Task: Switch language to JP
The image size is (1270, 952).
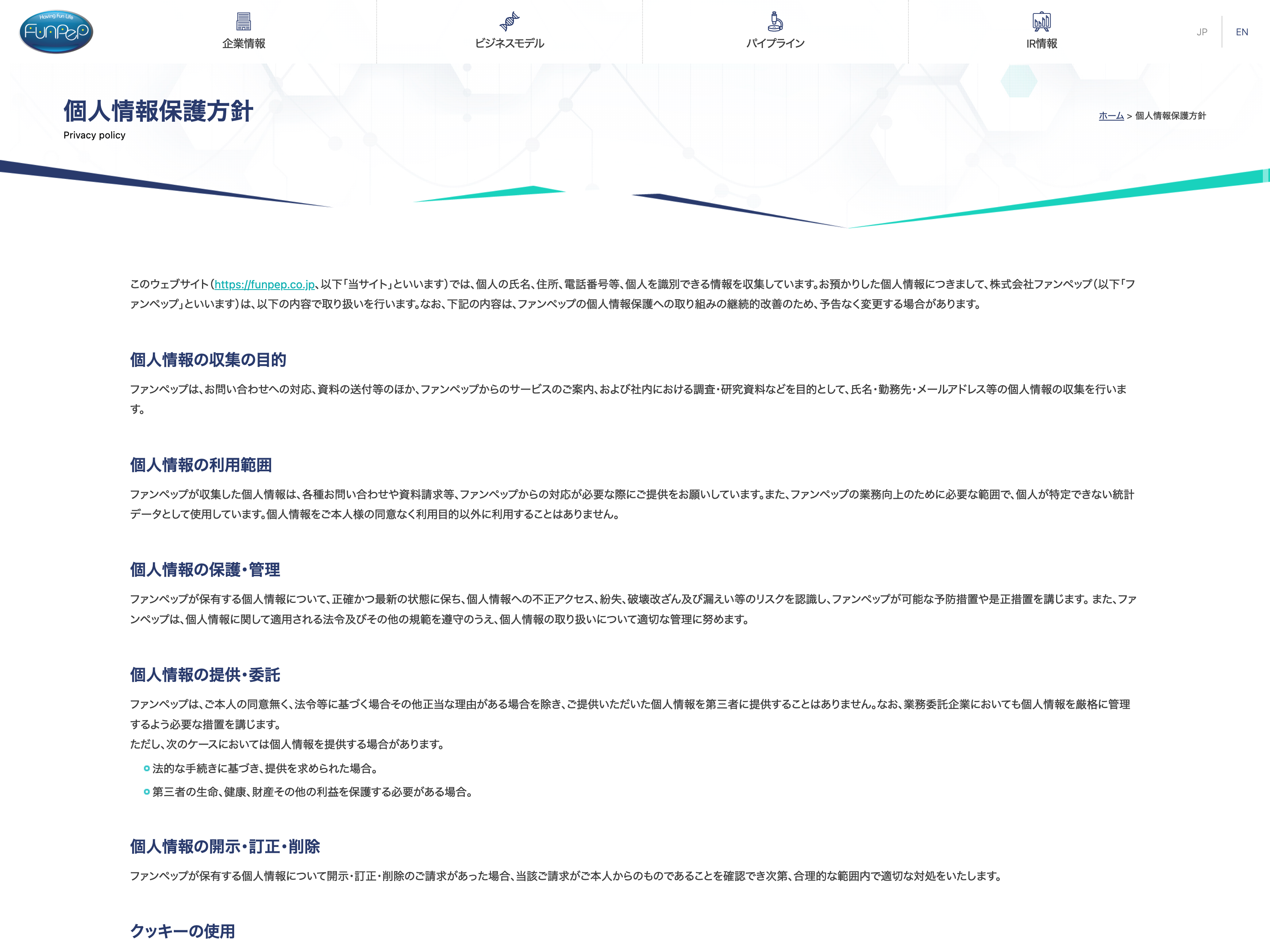Action: click(x=1202, y=32)
